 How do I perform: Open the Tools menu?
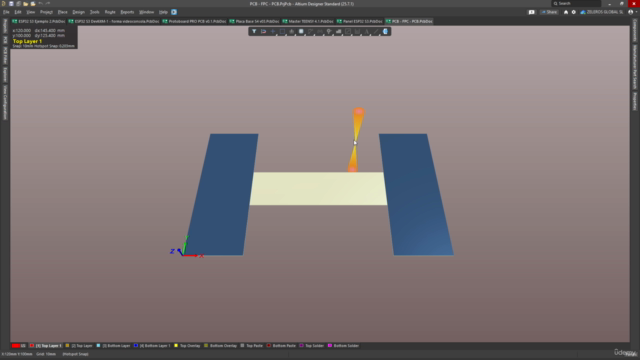click(94, 12)
